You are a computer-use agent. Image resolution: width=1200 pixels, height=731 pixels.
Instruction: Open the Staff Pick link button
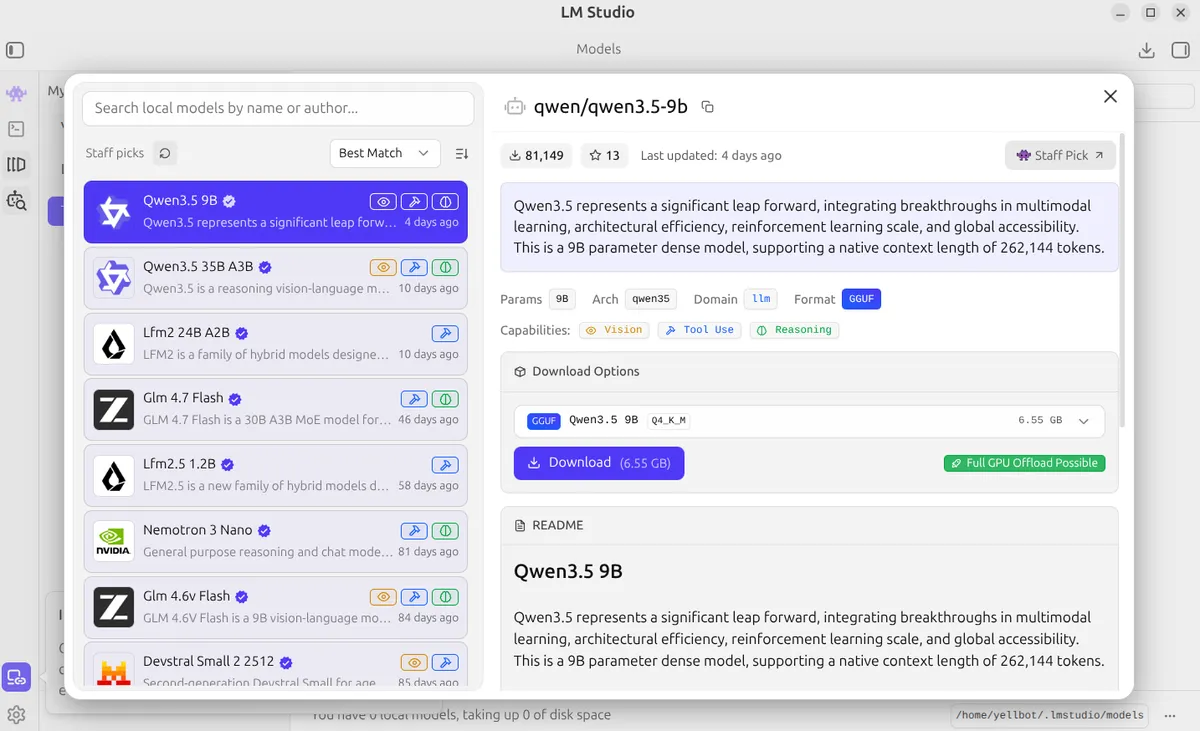click(x=1060, y=155)
